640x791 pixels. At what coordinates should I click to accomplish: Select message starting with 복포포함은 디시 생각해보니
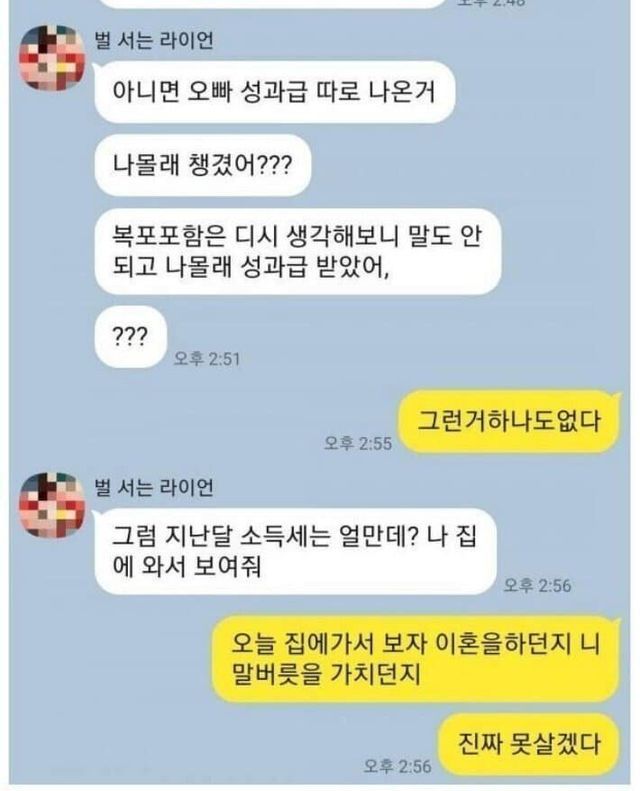coord(298,252)
